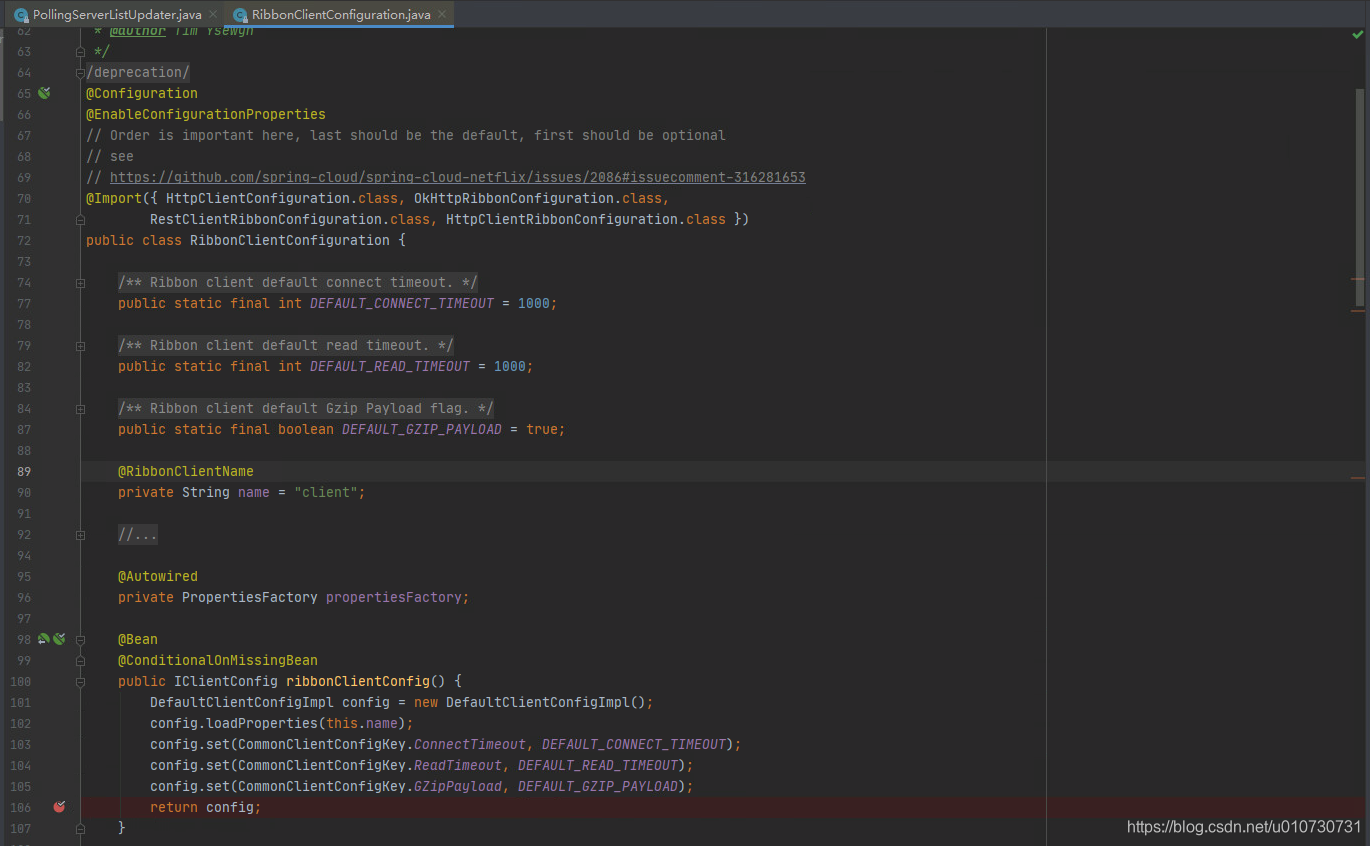Click the green inspection checkmark in the top corner
The height and width of the screenshot is (846, 1370).
pyautogui.click(x=1357, y=35)
